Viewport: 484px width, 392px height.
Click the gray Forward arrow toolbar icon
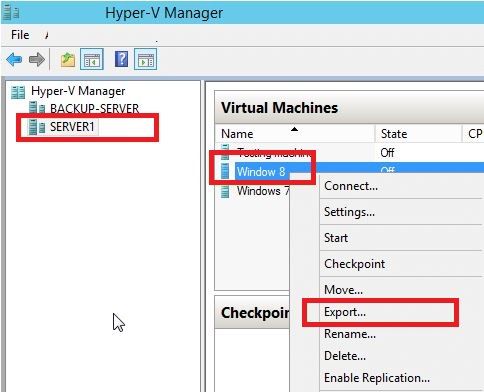coord(37,60)
